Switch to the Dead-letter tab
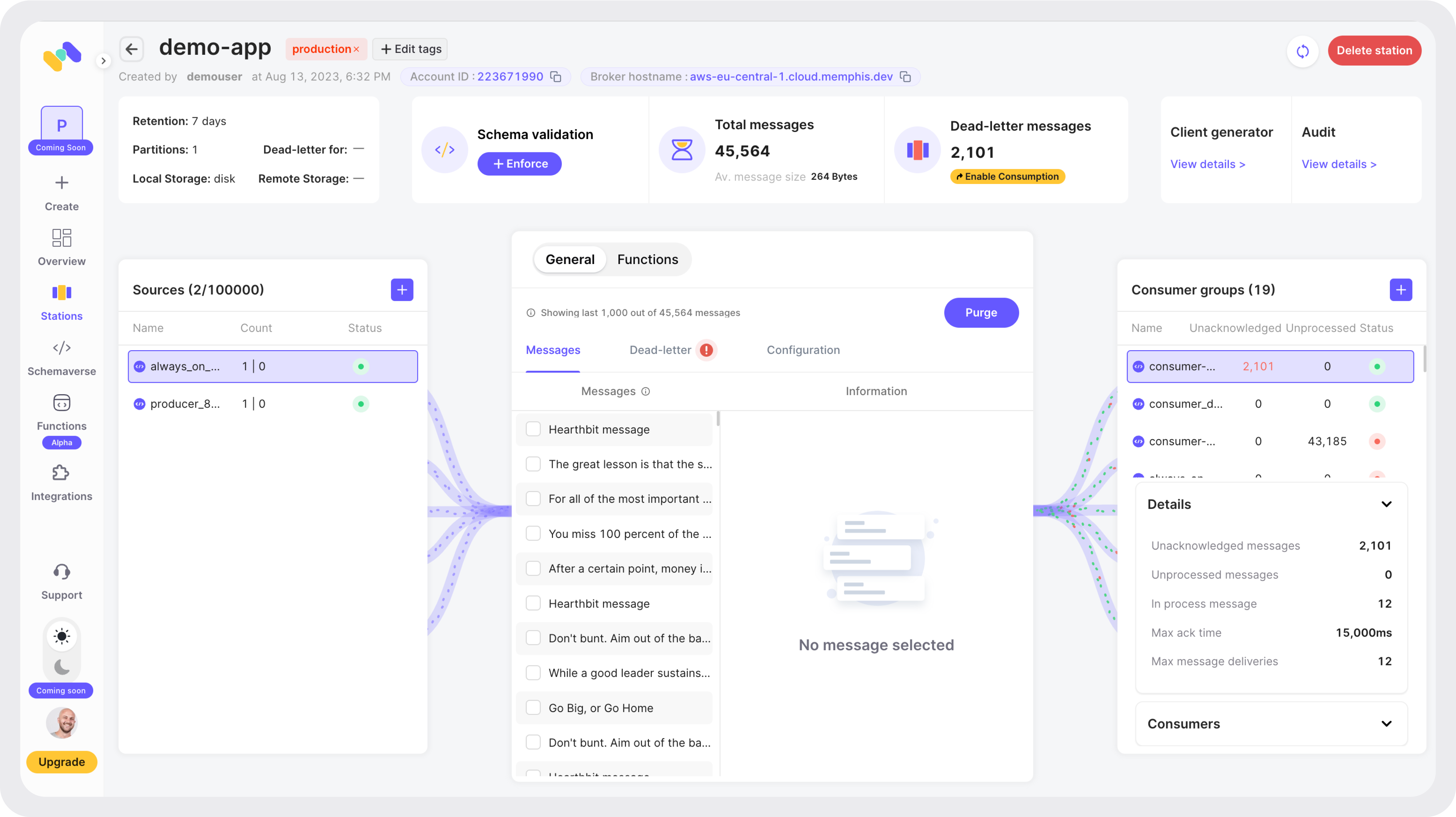1456x817 pixels. click(660, 350)
